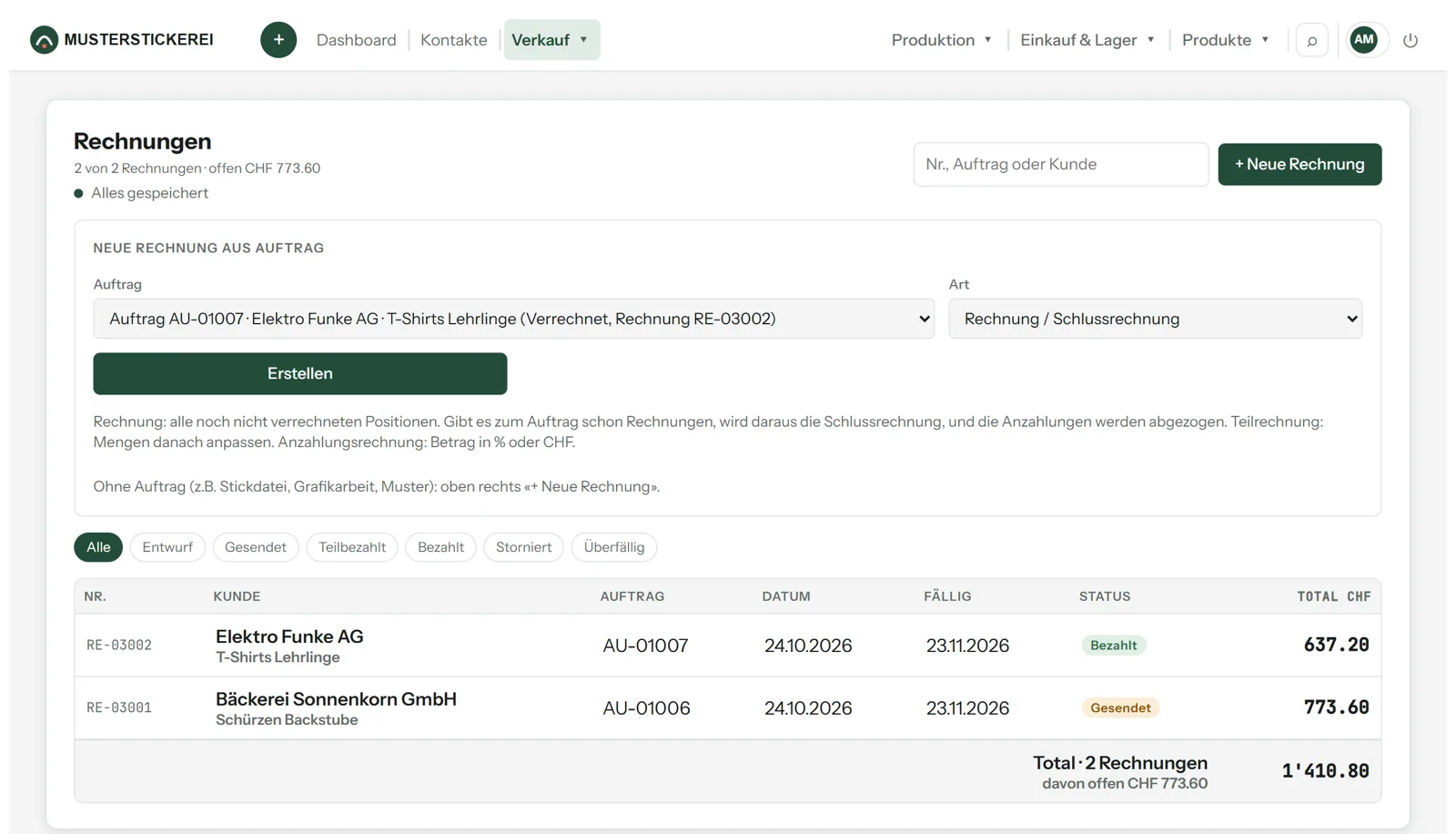Click total amount 637.20
This screenshot has height=834, width=1456.
1336,645
